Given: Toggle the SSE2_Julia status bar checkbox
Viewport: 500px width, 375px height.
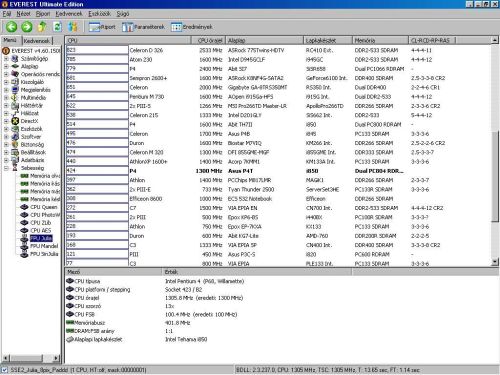Looking at the screenshot, I should pyautogui.click(x=5, y=370).
